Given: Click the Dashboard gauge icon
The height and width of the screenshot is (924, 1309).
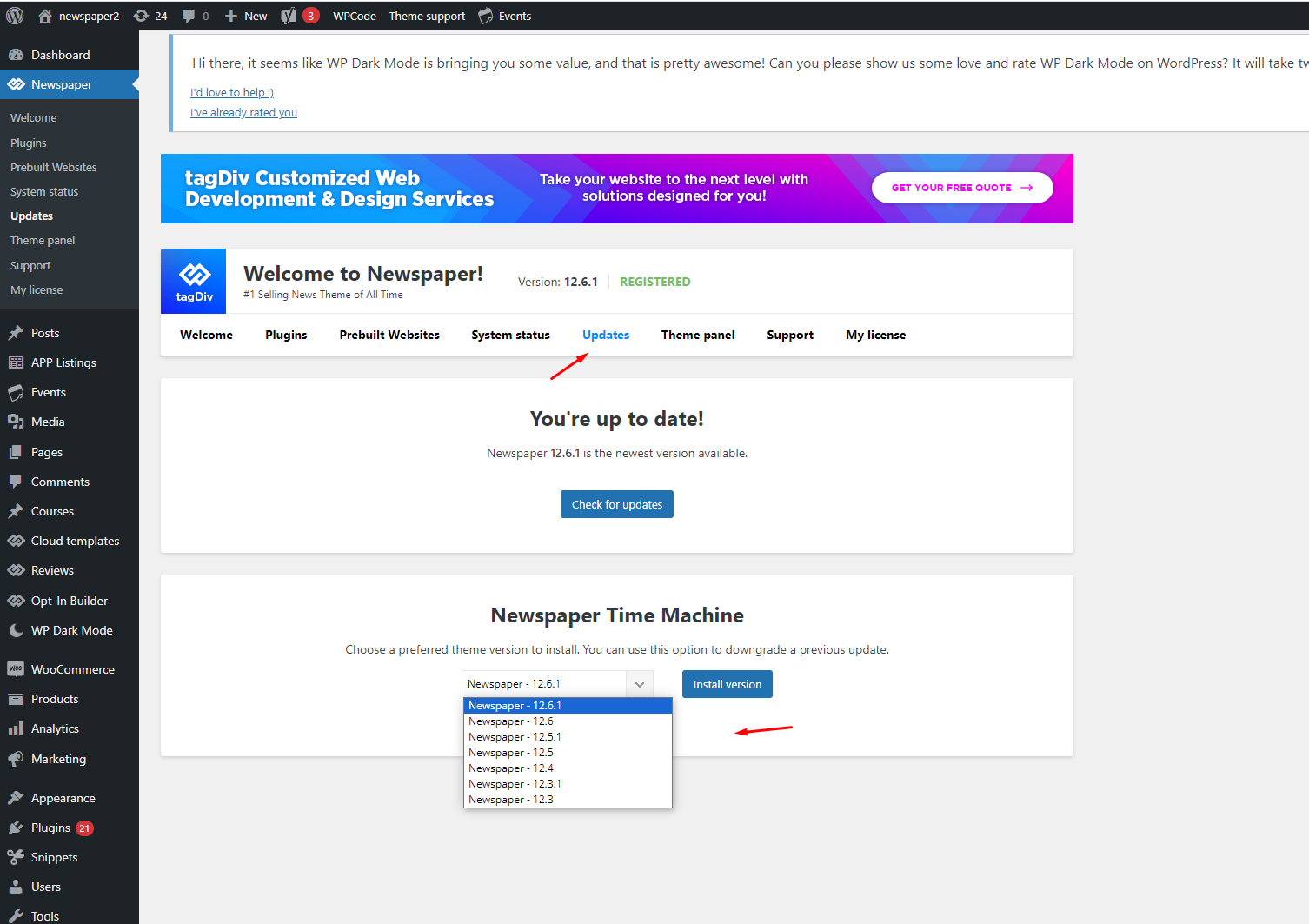Looking at the screenshot, I should tap(16, 55).
